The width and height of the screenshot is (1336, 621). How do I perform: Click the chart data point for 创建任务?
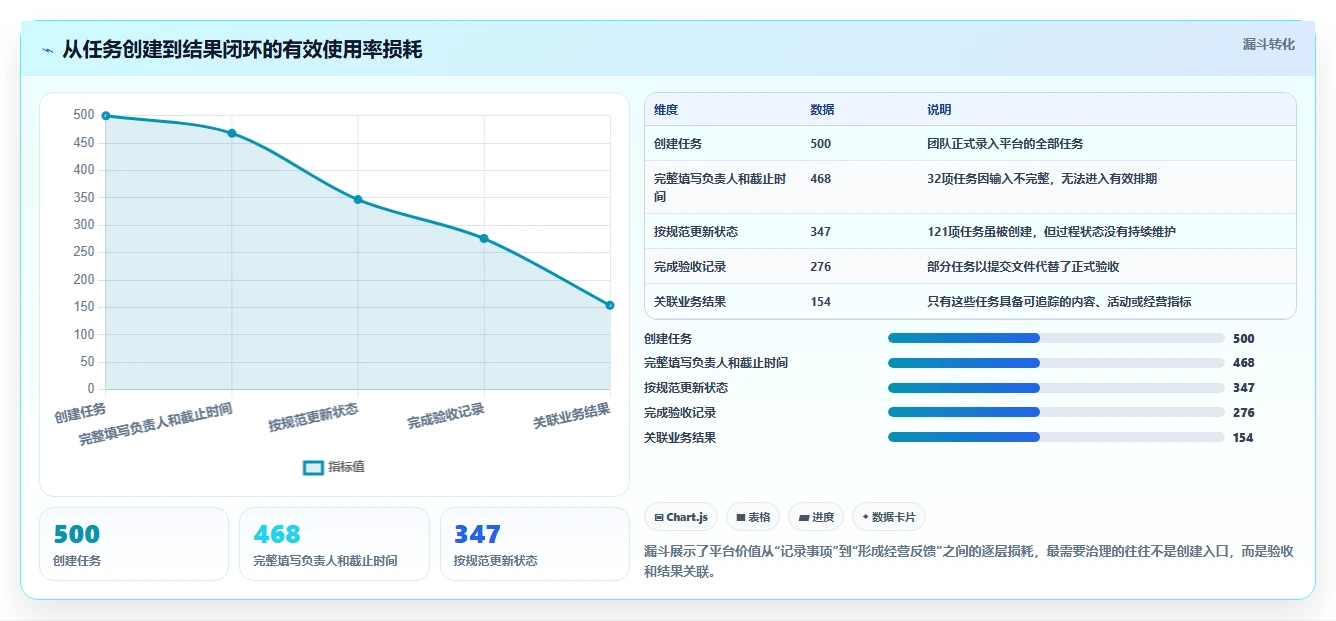click(x=105, y=116)
